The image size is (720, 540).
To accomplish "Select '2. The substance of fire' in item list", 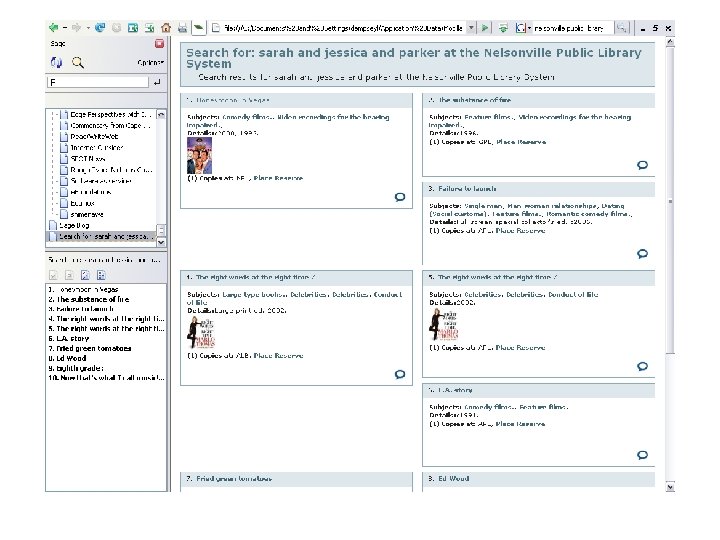I will coord(89,299).
